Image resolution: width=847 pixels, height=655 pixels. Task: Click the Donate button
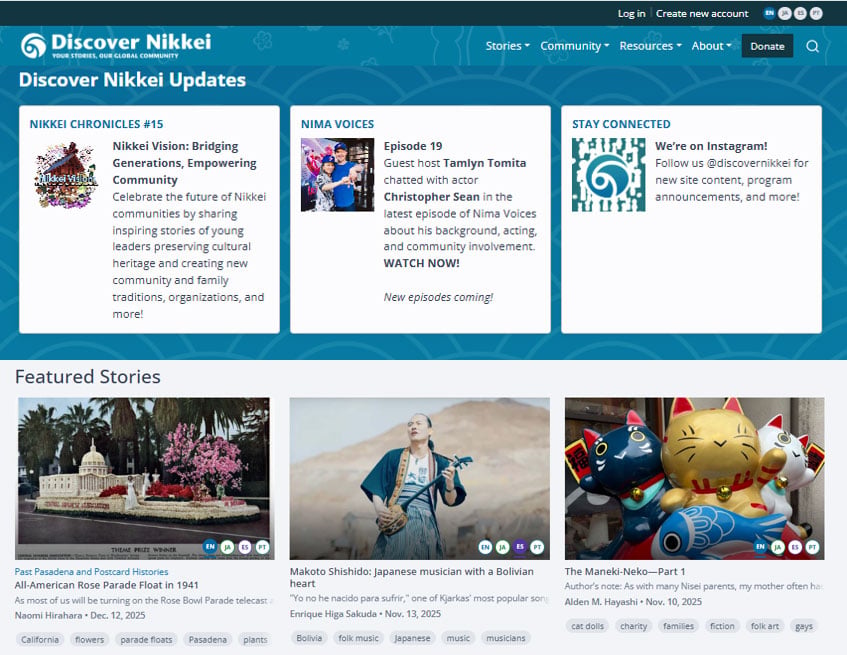(767, 46)
